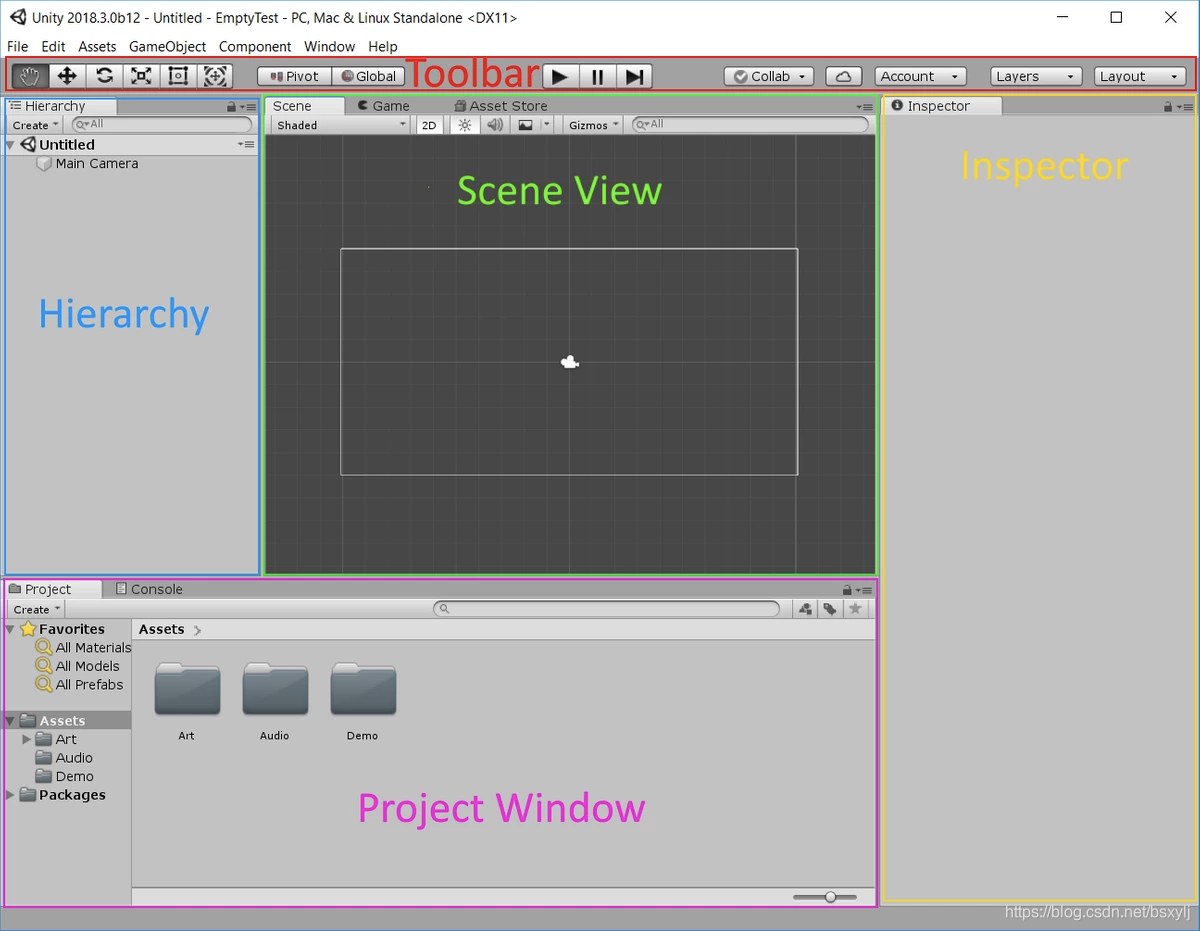The image size is (1200, 931).
Task: Open the Gizmos dropdown
Action: pyautogui.click(x=593, y=125)
